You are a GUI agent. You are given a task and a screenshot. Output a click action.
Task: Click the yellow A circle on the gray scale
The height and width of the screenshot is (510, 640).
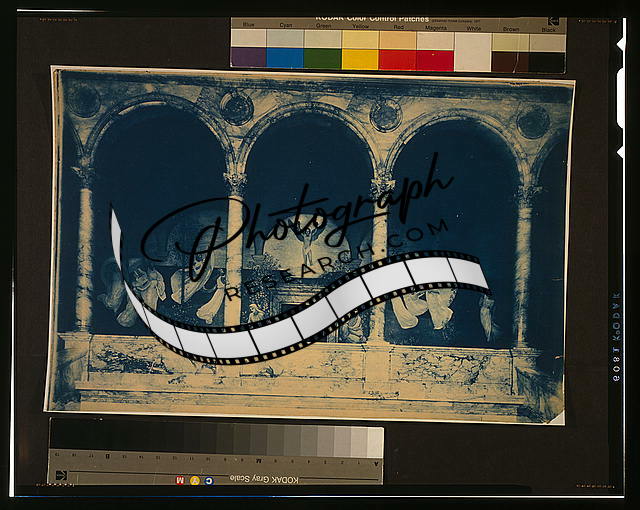[x=195, y=480]
